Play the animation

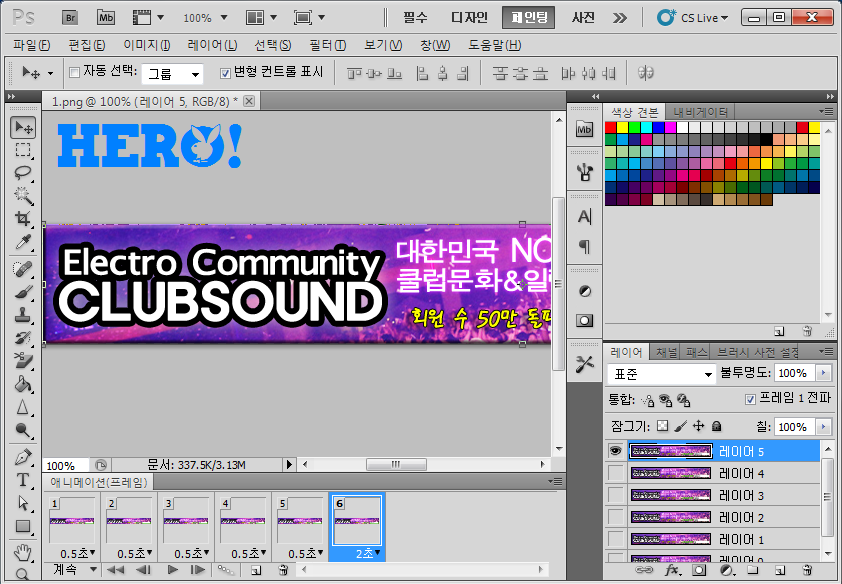172,570
